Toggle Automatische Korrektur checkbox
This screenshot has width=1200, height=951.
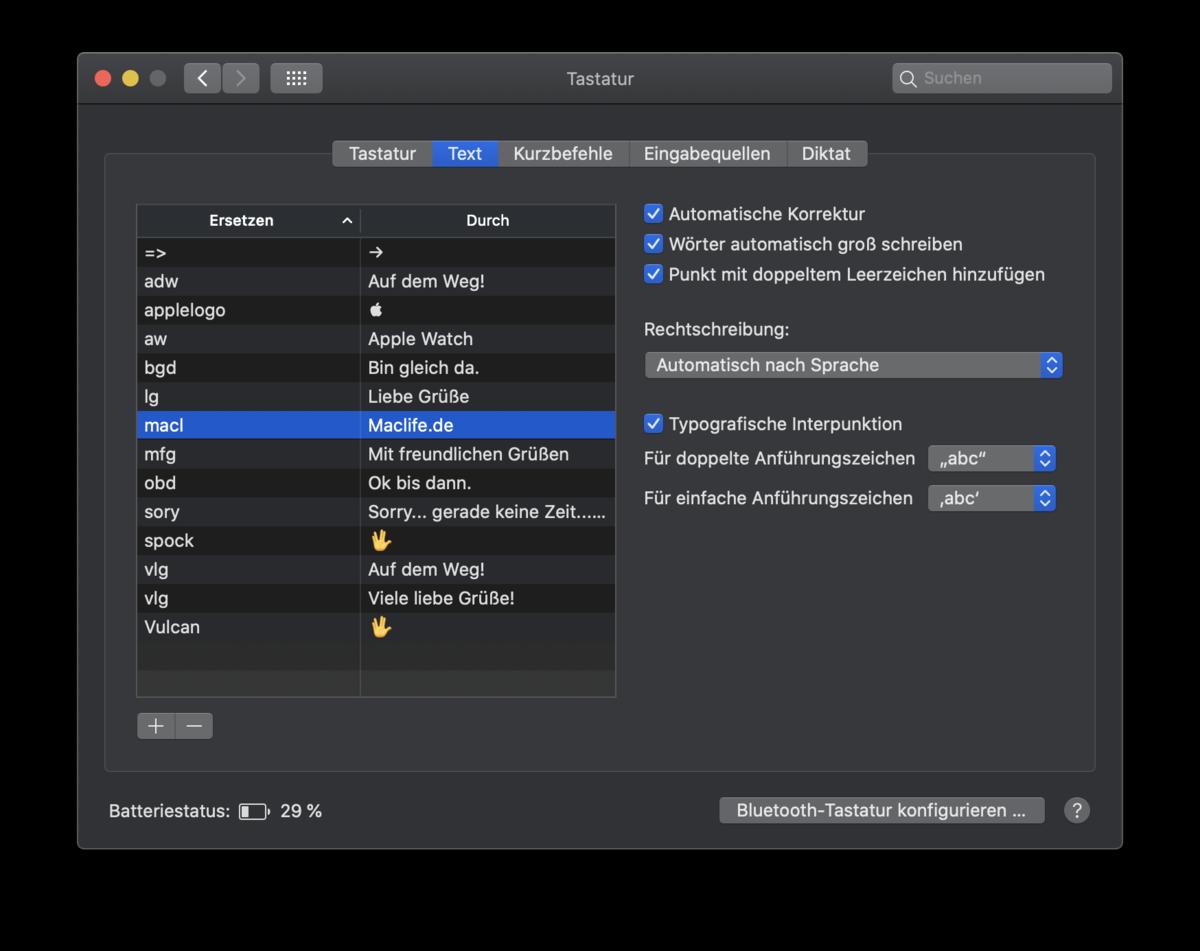(x=653, y=213)
